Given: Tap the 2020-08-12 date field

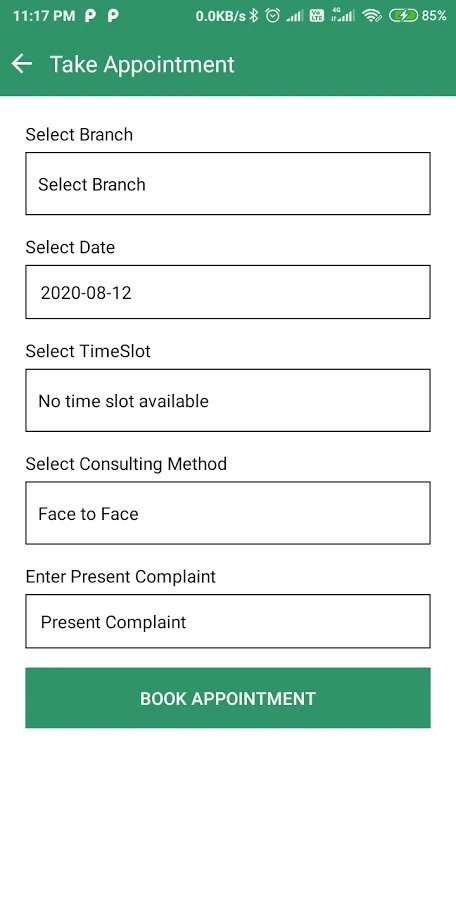Looking at the screenshot, I should point(228,292).
